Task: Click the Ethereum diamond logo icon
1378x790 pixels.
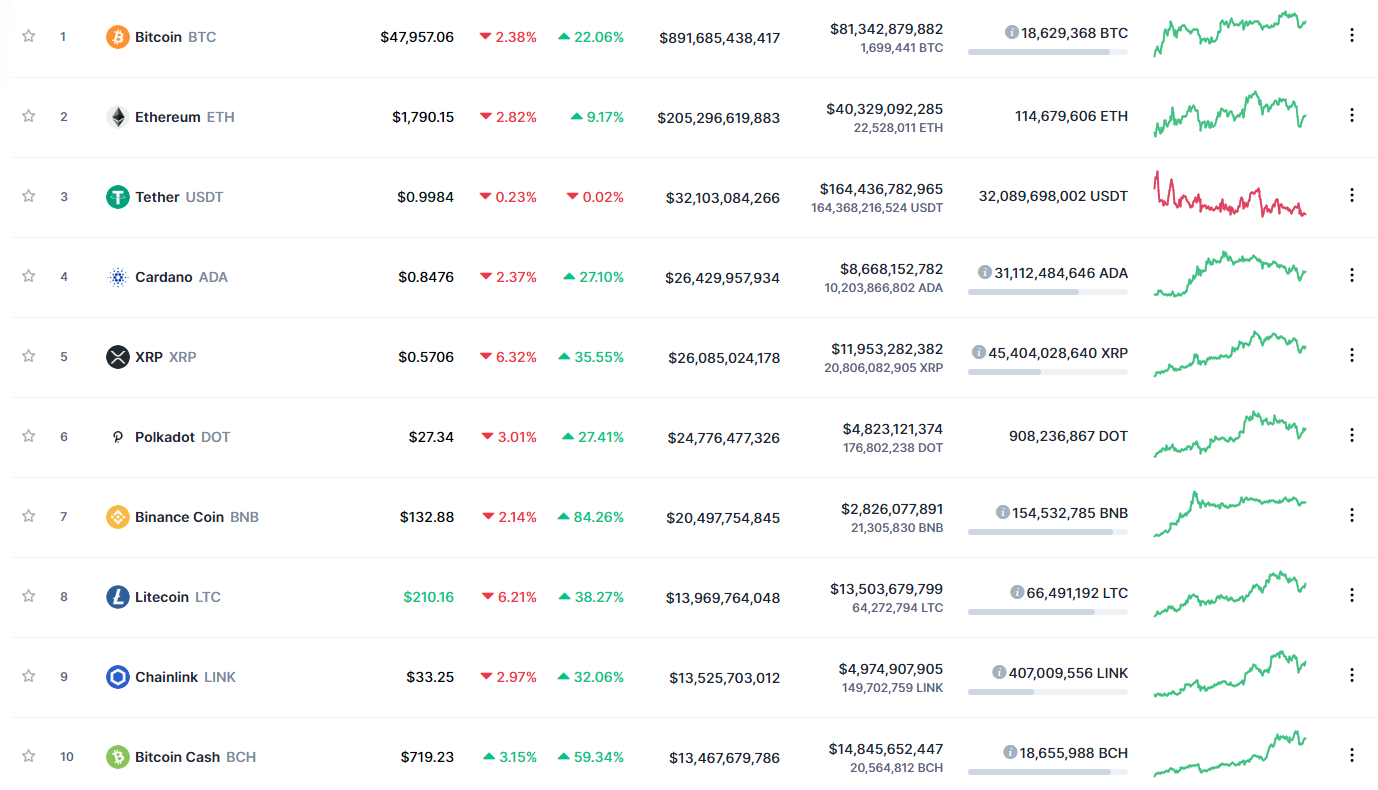Action: point(118,117)
